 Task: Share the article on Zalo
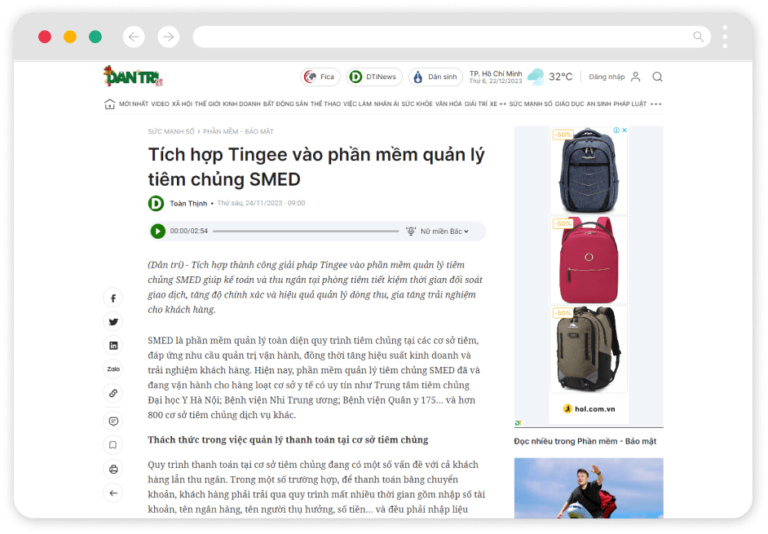pos(113,369)
